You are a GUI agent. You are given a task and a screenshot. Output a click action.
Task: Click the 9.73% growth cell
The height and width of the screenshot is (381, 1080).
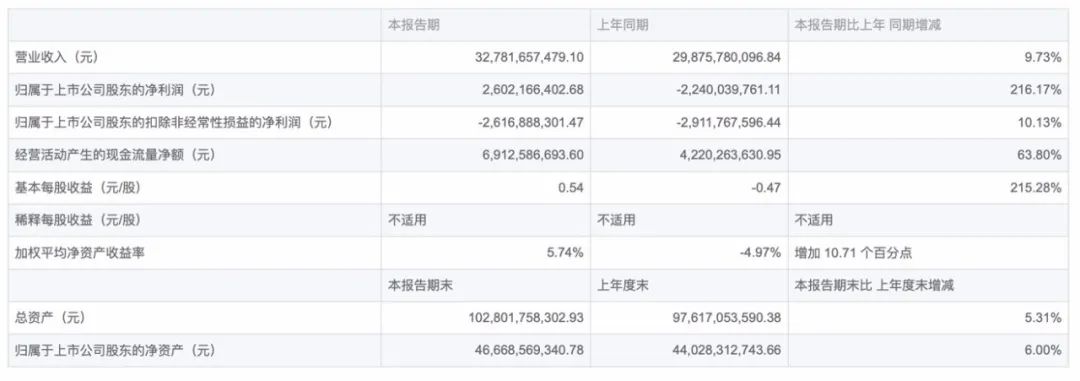tap(1043, 58)
